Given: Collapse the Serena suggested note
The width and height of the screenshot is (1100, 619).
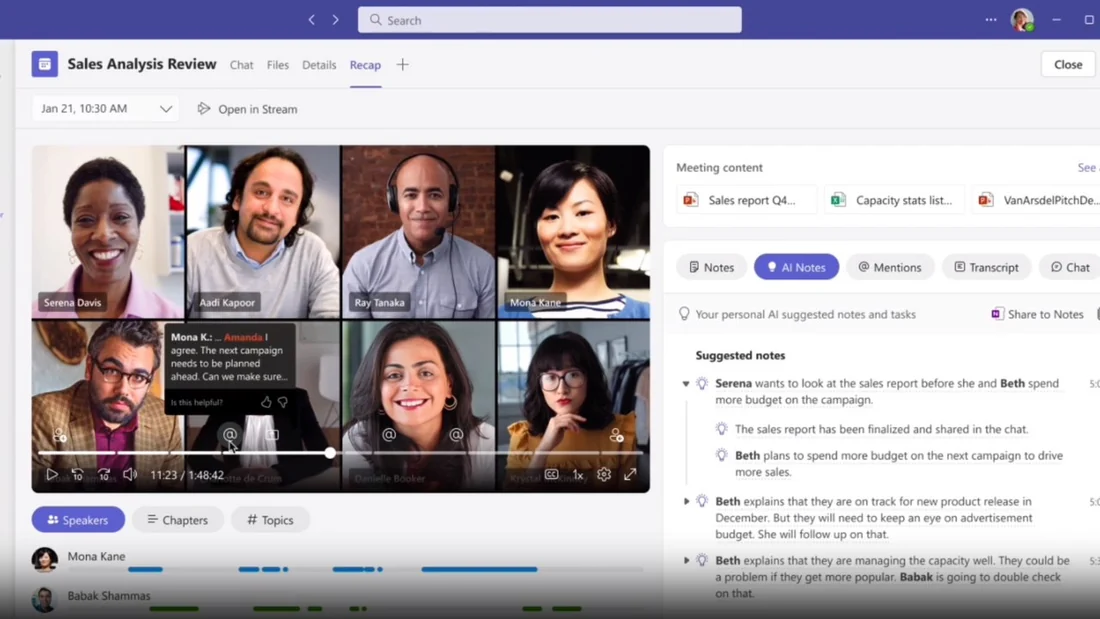Looking at the screenshot, I should (x=685, y=384).
